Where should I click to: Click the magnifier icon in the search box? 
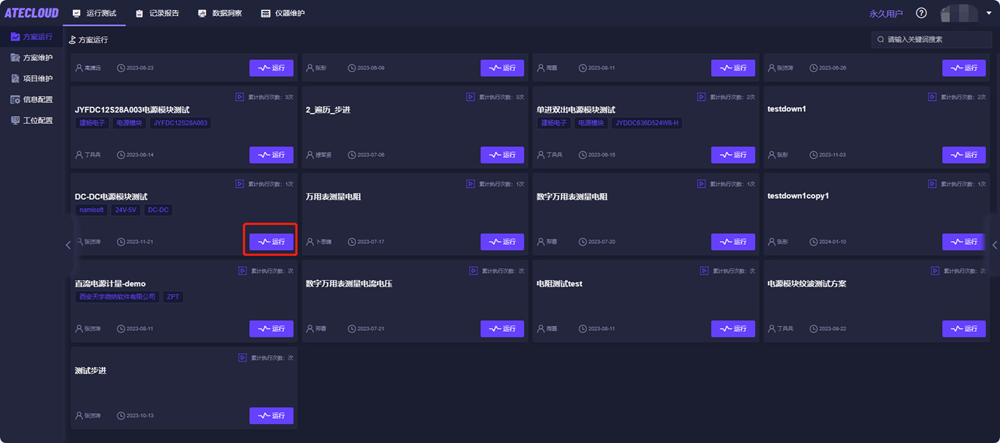click(879, 39)
